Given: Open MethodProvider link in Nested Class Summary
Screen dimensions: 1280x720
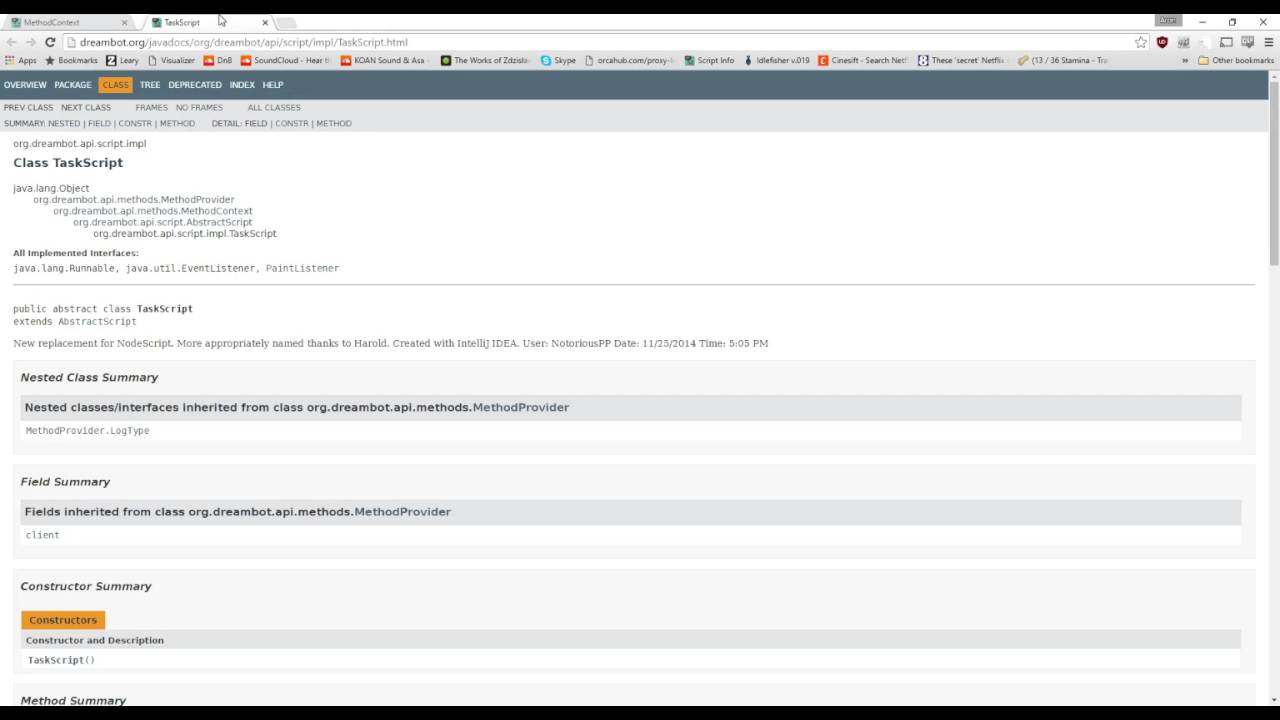Looking at the screenshot, I should [x=521, y=407].
